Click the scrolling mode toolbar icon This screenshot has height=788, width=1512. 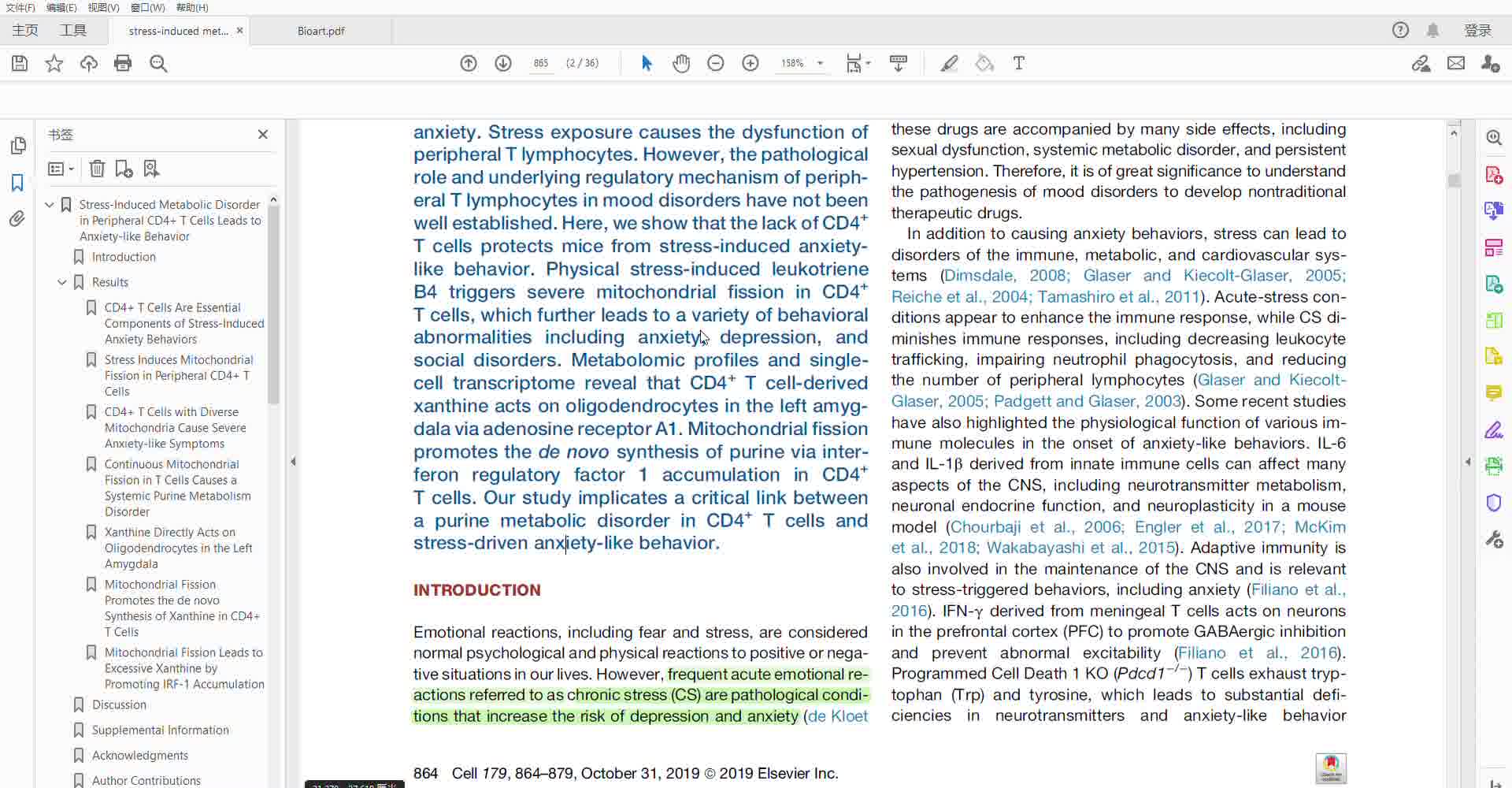click(x=898, y=63)
